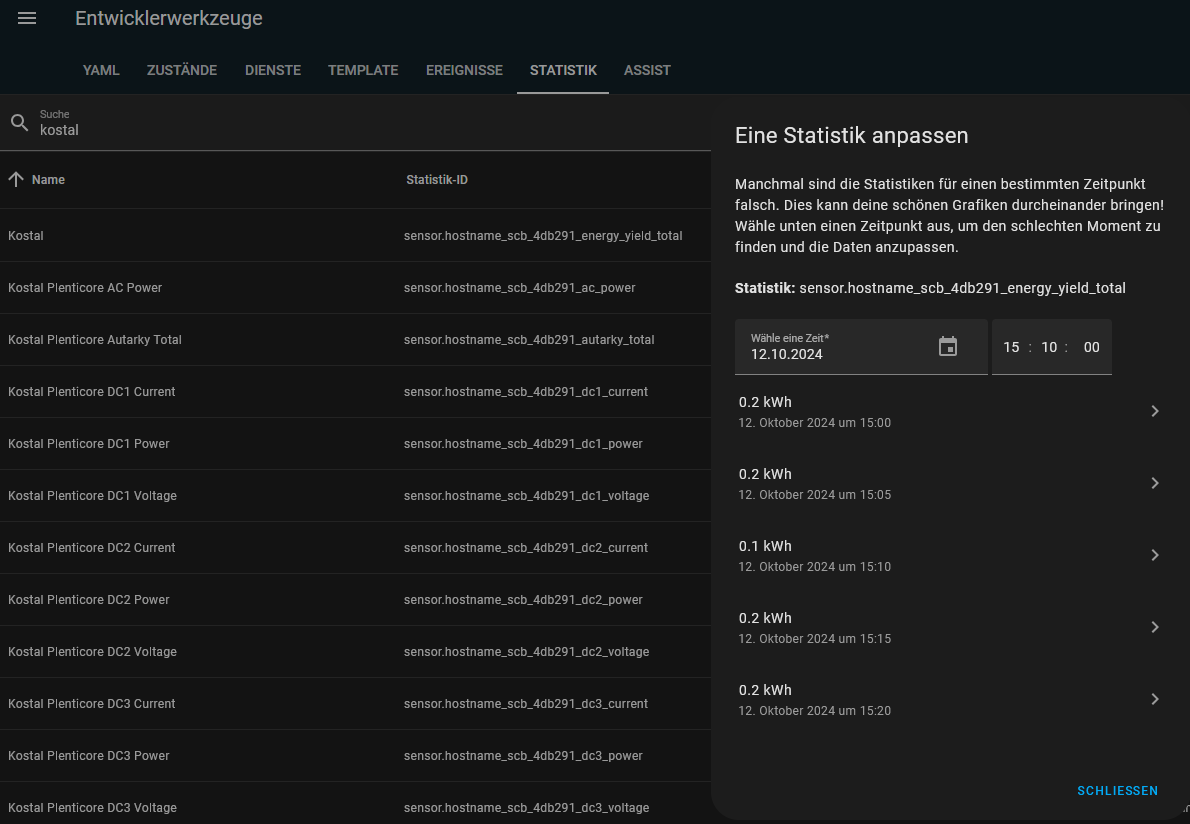Image resolution: width=1190 pixels, height=824 pixels.
Task: Click the search magnifier icon
Action: pos(20,122)
